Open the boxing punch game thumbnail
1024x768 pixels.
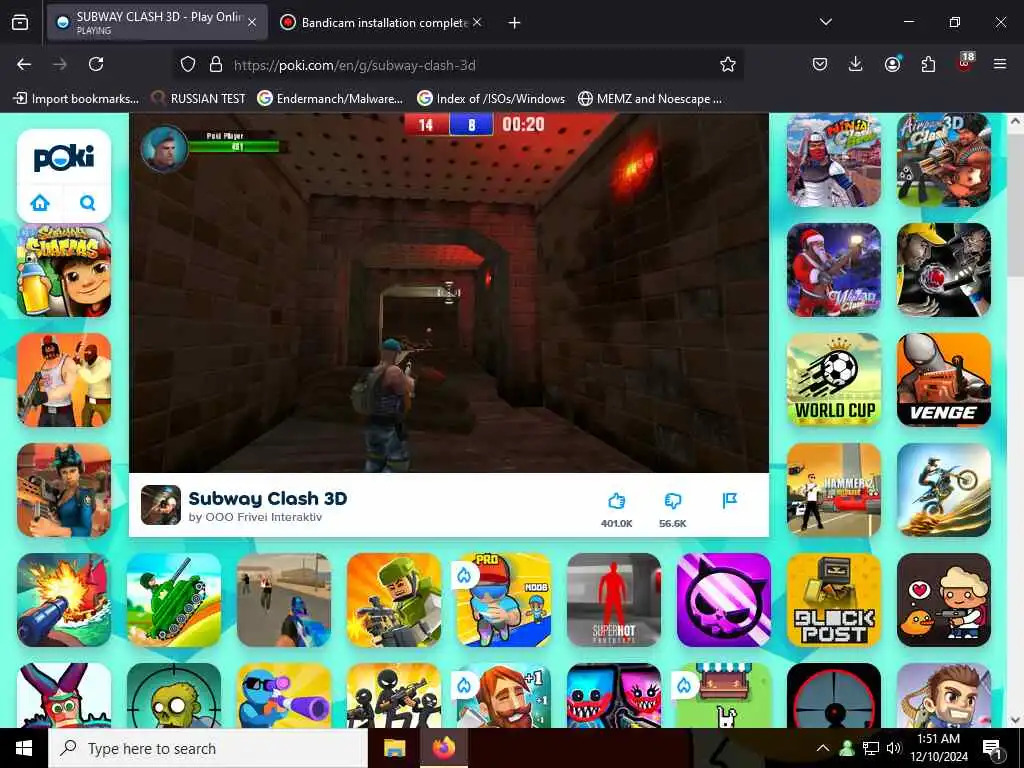point(944,270)
